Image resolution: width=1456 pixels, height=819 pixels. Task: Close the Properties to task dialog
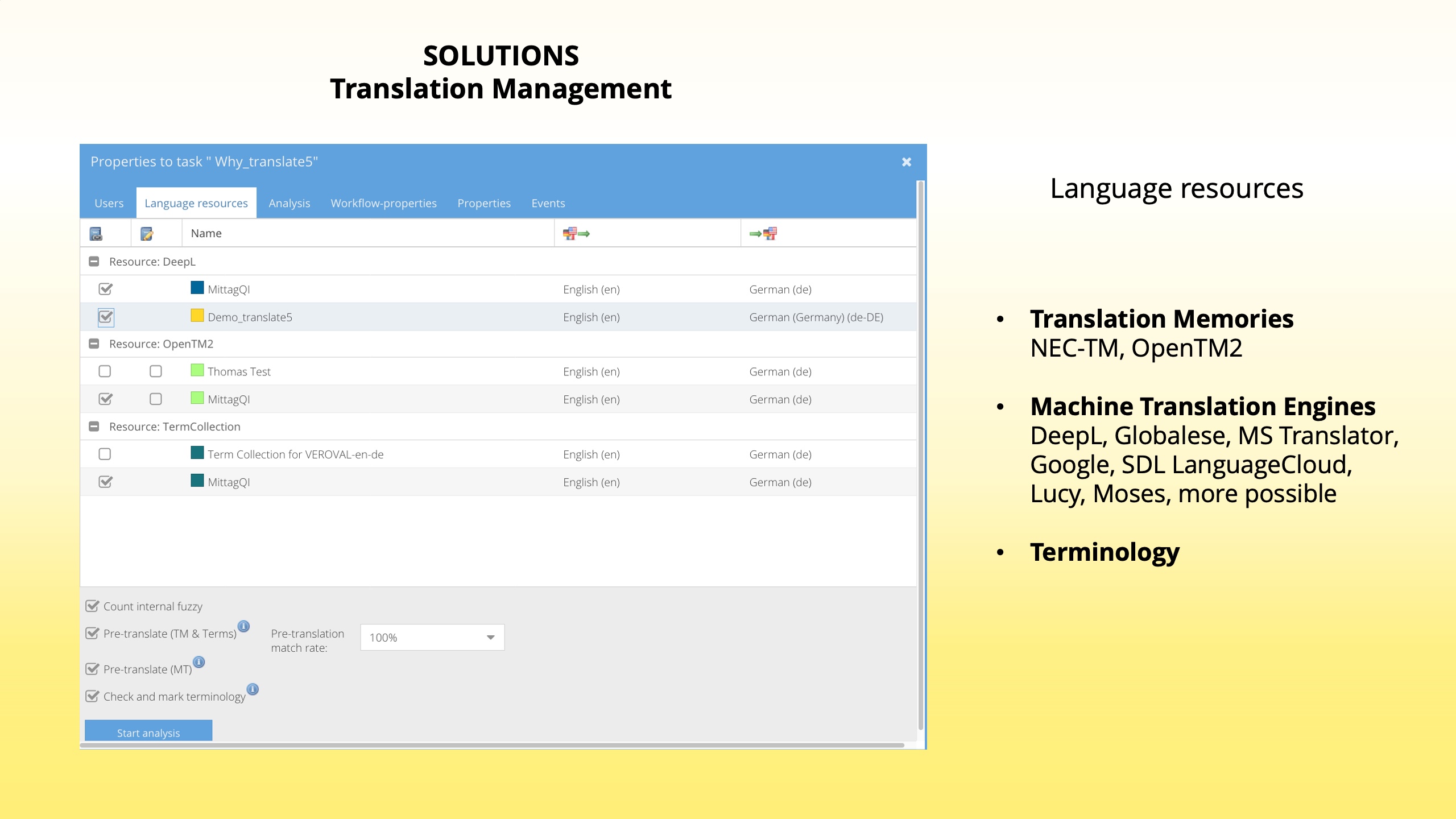pos(906,162)
